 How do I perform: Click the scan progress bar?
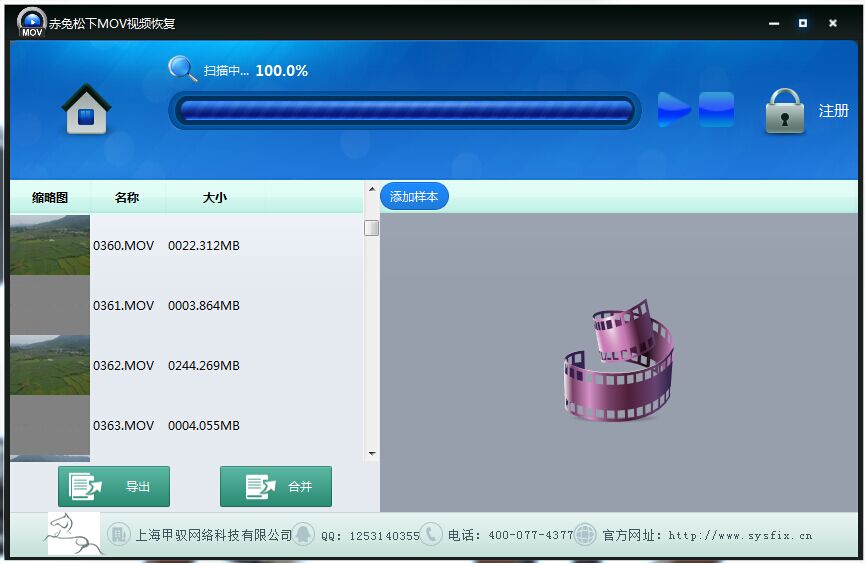tap(405, 111)
